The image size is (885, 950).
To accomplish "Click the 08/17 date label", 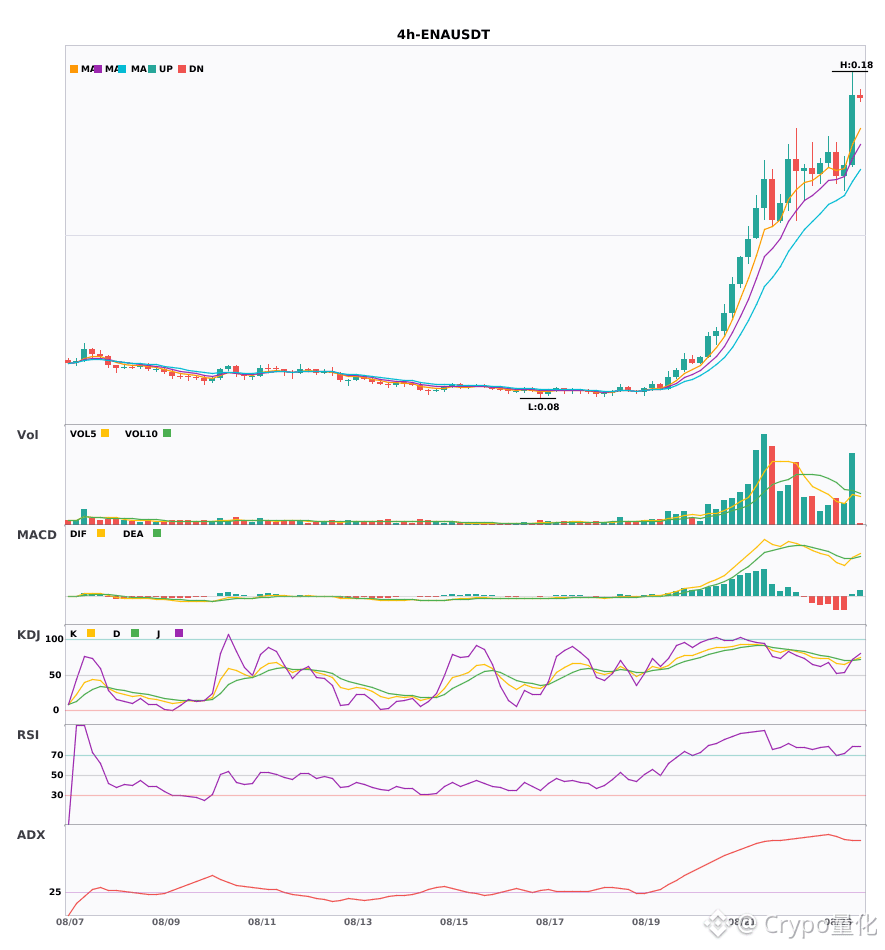I will [x=550, y=922].
